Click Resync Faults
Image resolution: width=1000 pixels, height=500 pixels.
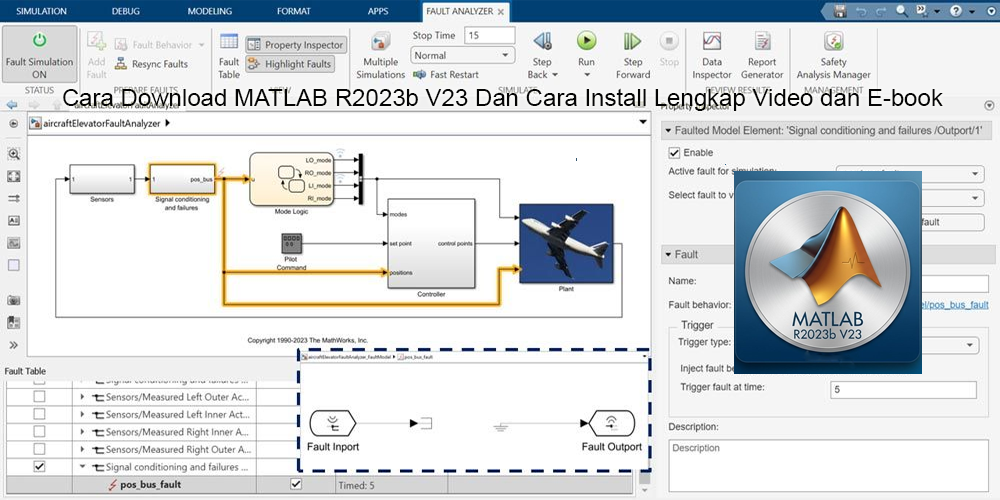(x=152, y=64)
